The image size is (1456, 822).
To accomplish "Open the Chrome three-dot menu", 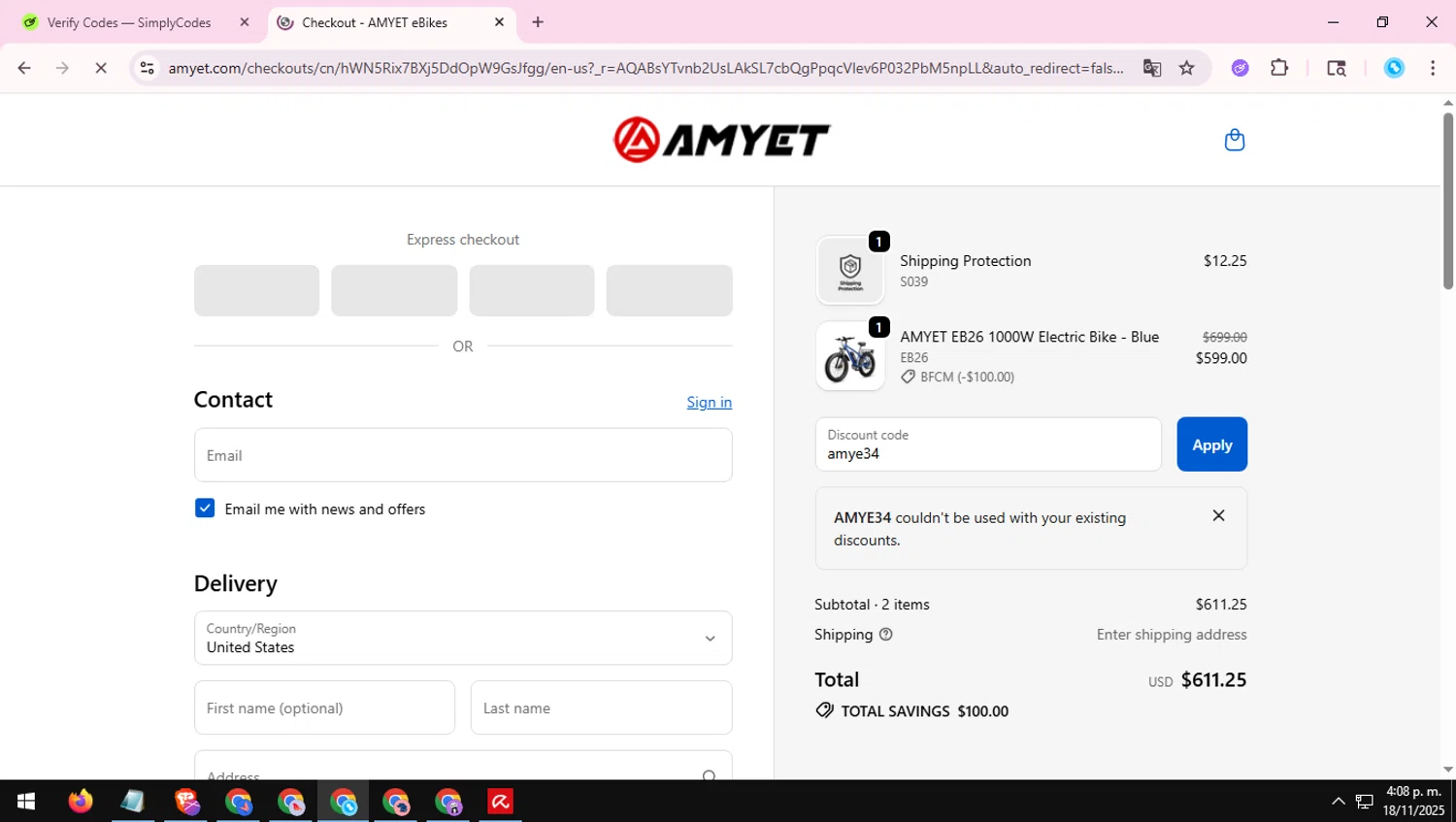I will click(1433, 68).
